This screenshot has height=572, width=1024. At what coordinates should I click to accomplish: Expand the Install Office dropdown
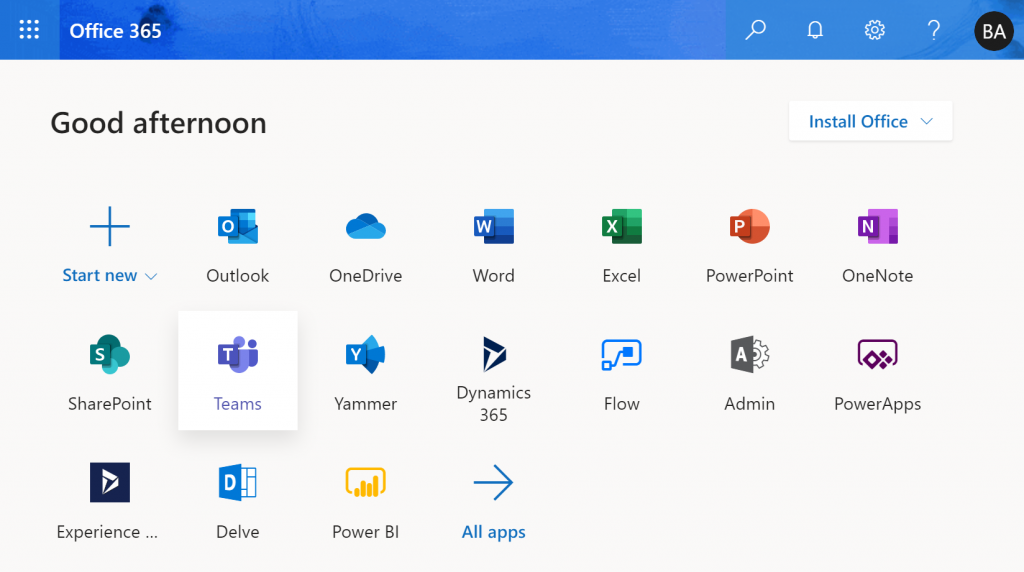pos(871,121)
